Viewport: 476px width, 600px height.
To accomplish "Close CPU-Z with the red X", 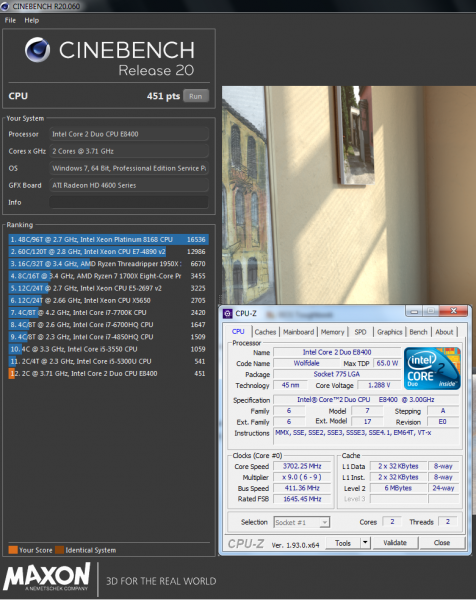I will (453, 311).
